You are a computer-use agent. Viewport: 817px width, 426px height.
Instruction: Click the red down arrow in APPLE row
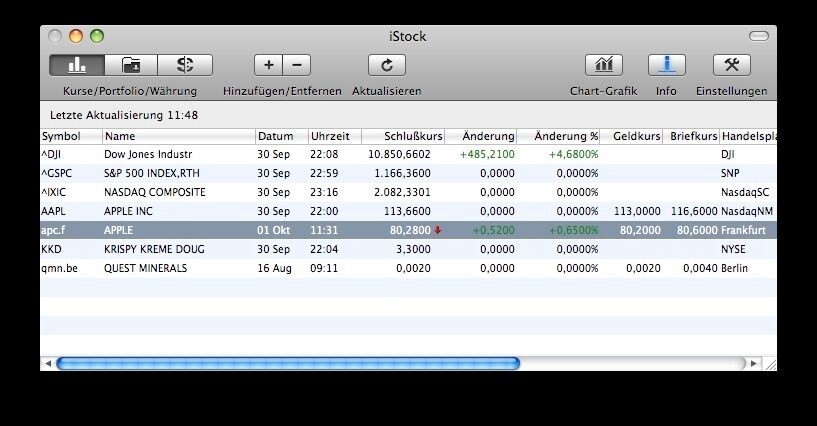coord(438,230)
